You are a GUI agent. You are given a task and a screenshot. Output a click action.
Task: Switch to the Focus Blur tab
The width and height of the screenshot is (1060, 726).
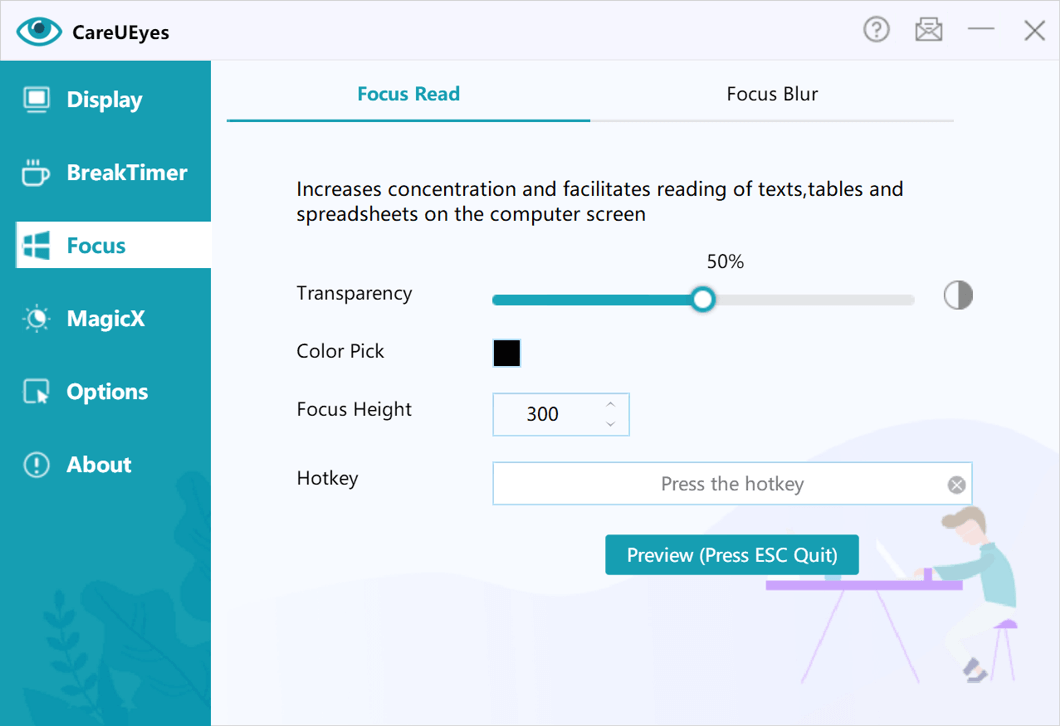[772, 94]
